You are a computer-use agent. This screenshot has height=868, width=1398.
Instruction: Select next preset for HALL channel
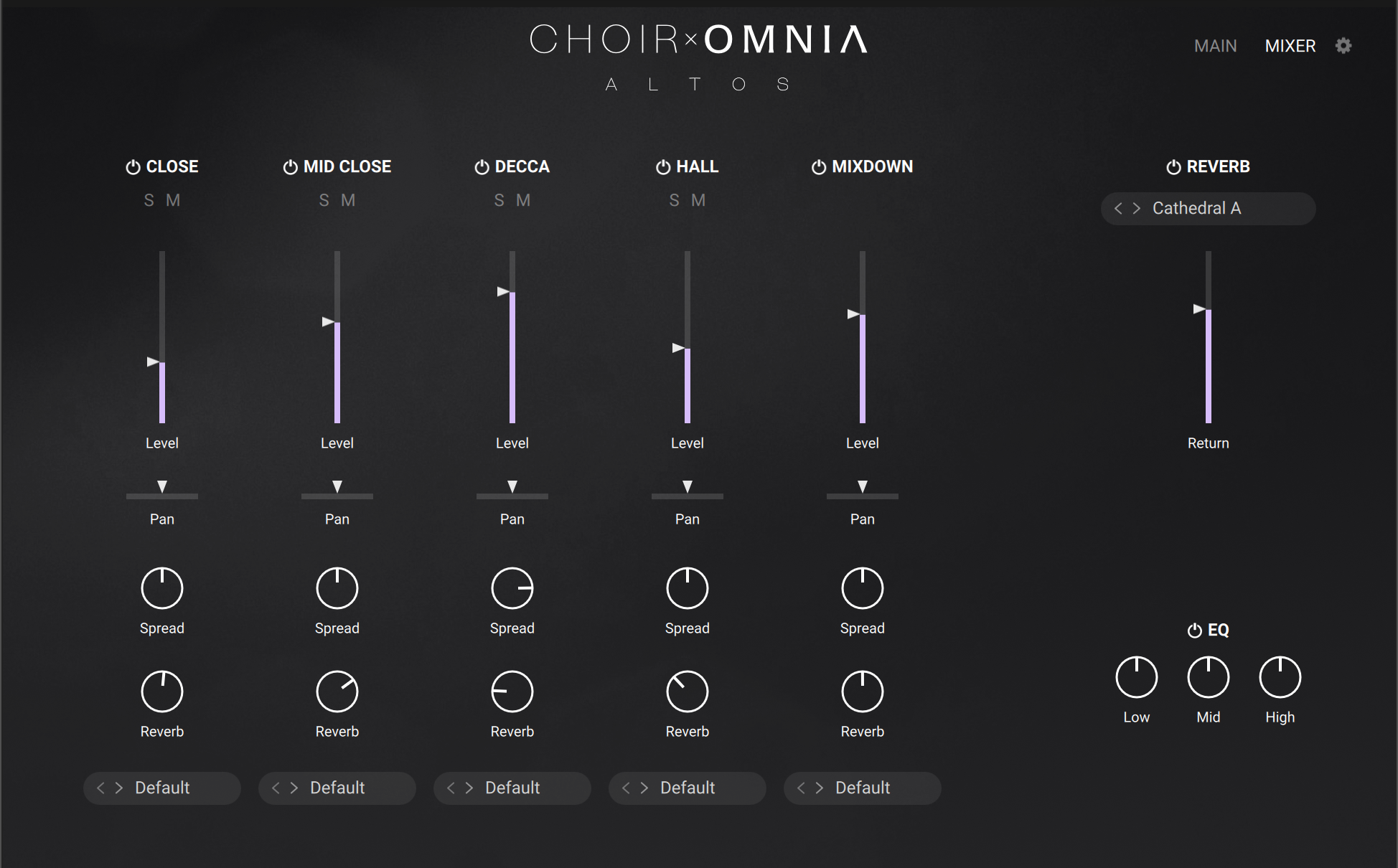pyautogui.click(x=644, y=788)
